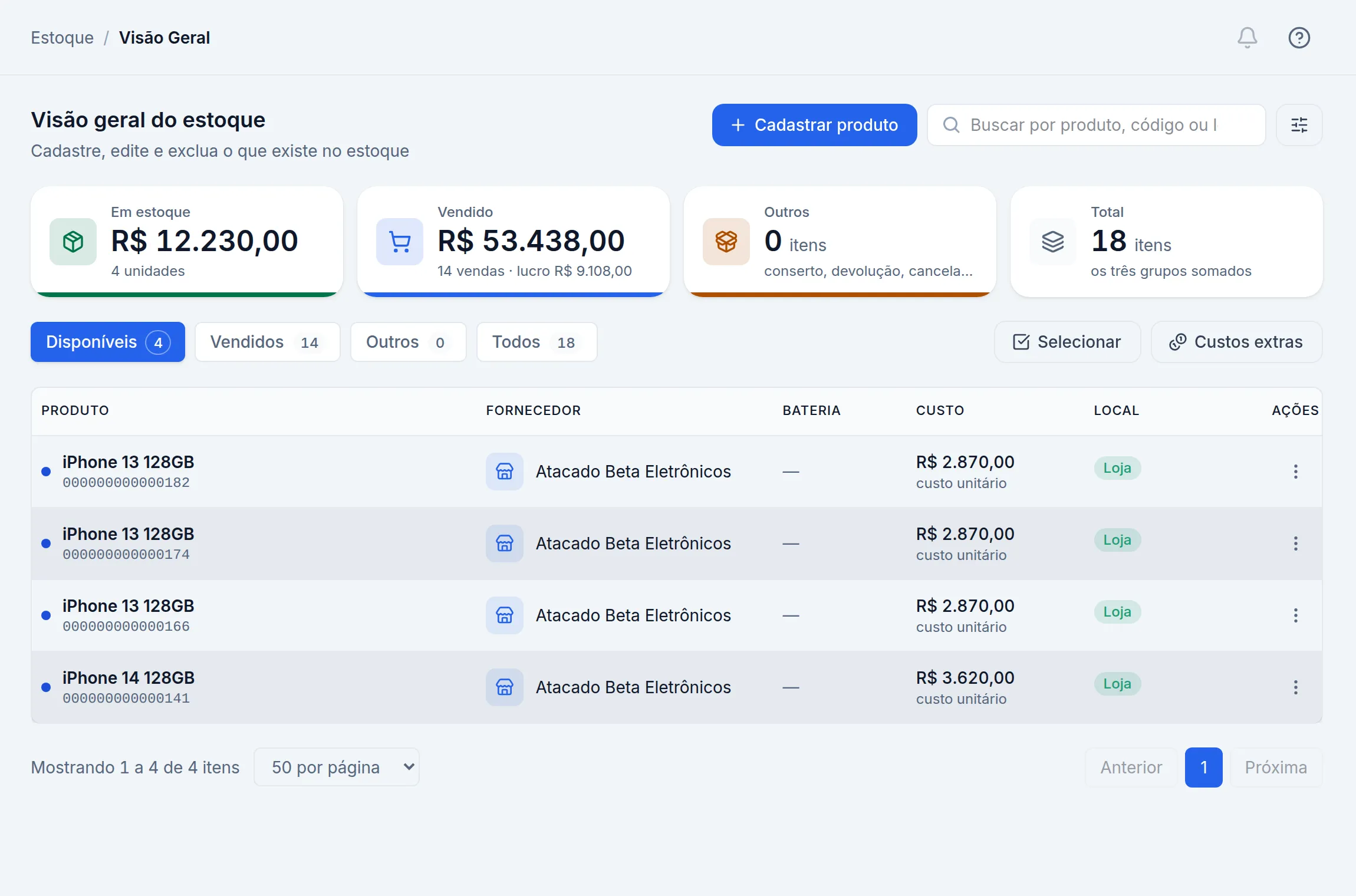Image resolution: width=1356 pixels, height=896 pixels.
Task: Switch to the Todos tab
Action: tap(537, 342)
